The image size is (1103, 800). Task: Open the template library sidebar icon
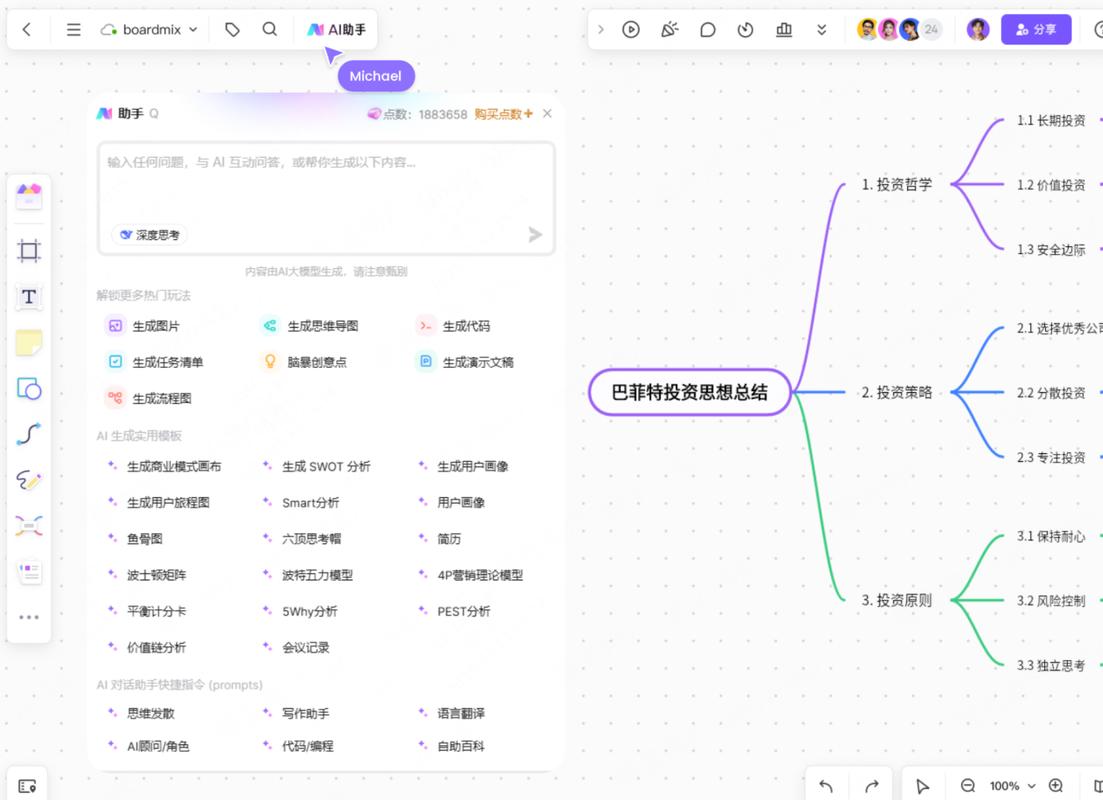coord(29,197)
